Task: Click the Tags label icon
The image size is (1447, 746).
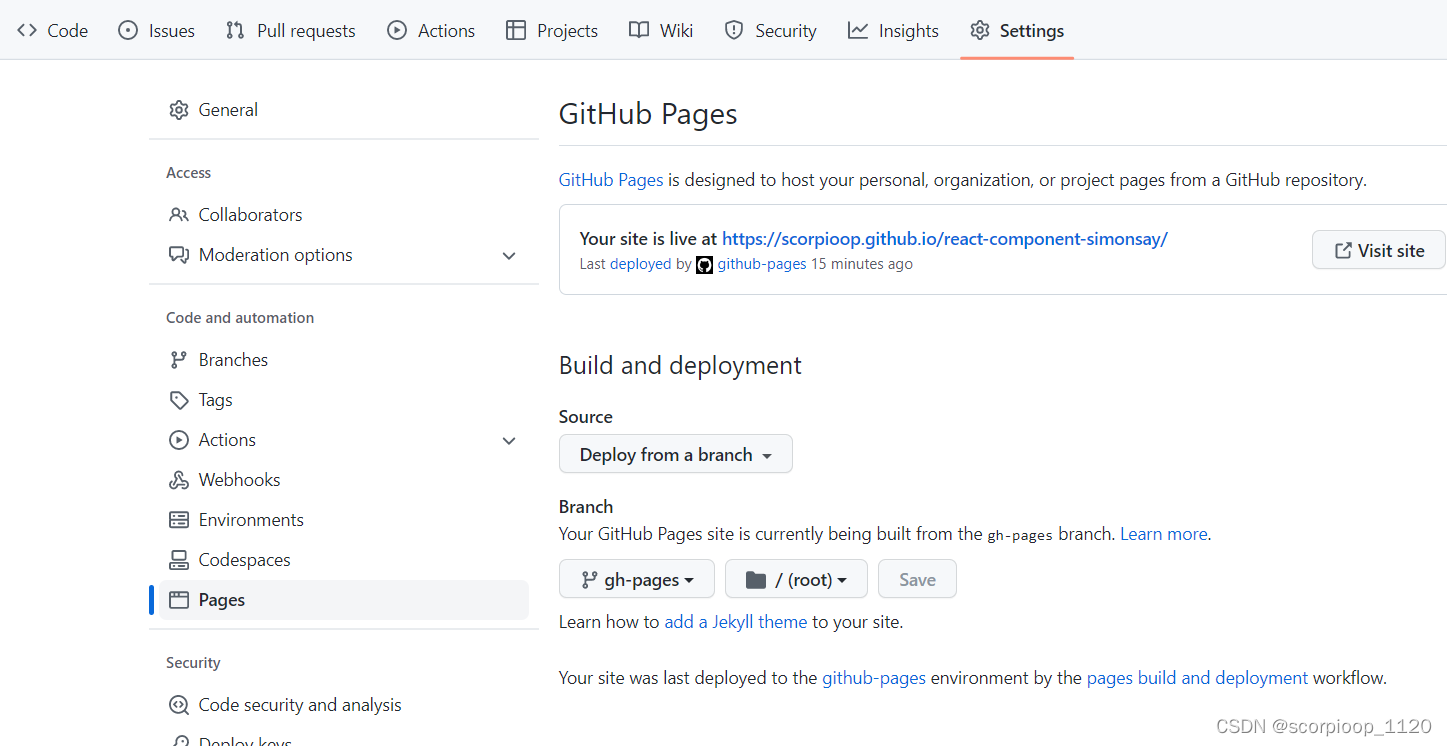Action: tap(178, 399)
